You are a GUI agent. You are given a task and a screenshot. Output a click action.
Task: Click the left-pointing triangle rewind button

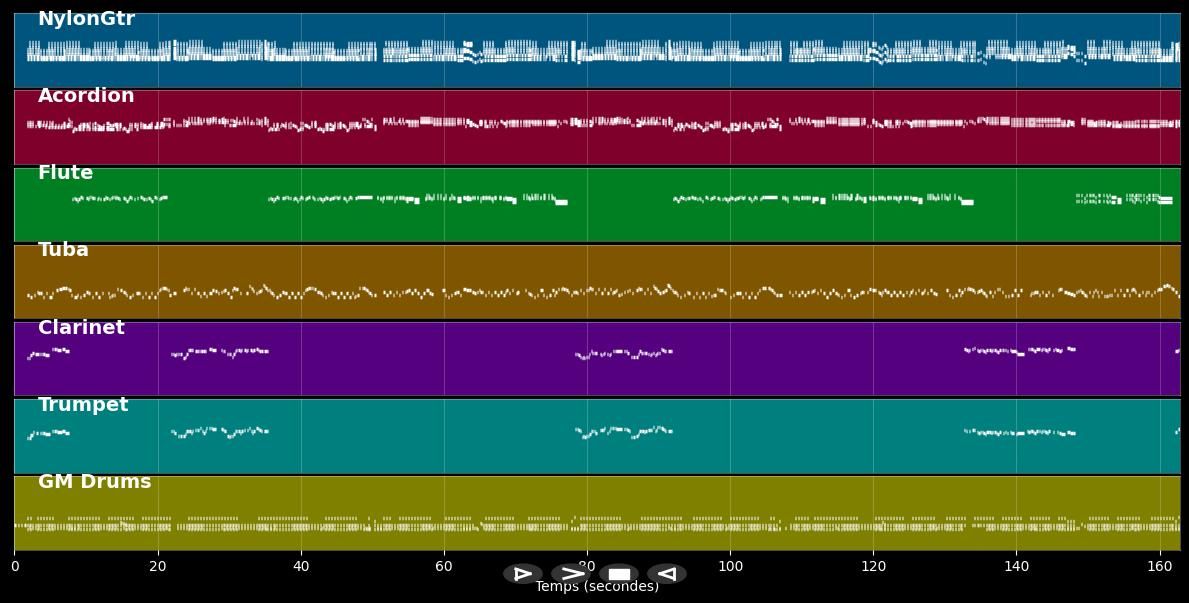[667, 574]
